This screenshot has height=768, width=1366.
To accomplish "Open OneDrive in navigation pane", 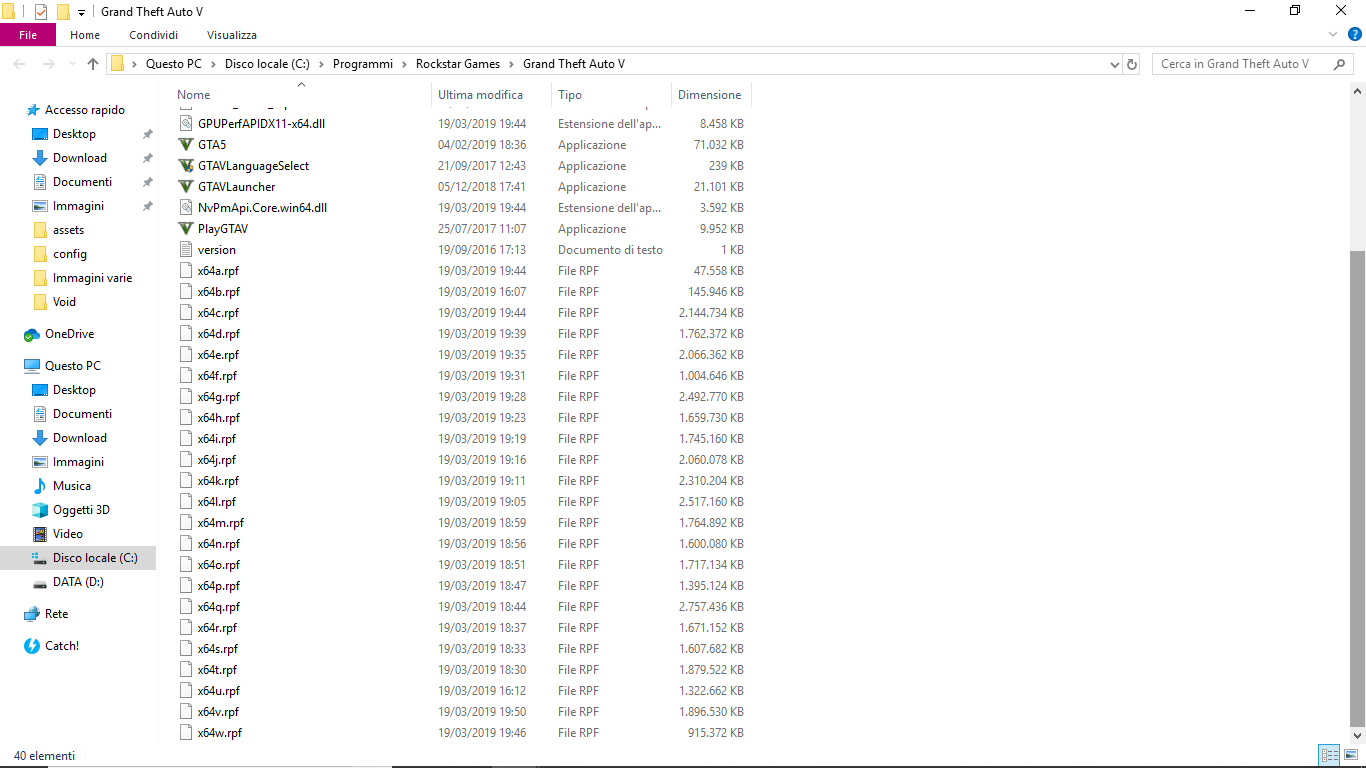I will point(69,334).
